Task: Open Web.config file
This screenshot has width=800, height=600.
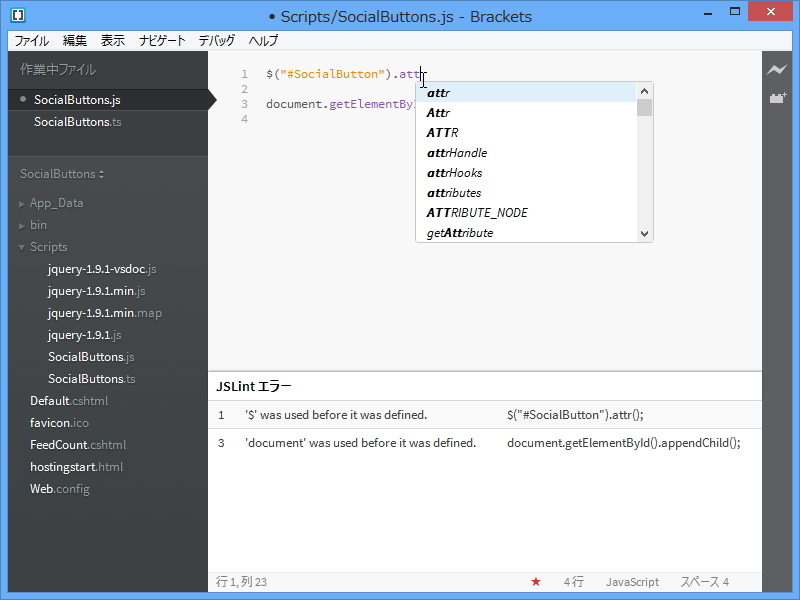Action: point(60,488)
